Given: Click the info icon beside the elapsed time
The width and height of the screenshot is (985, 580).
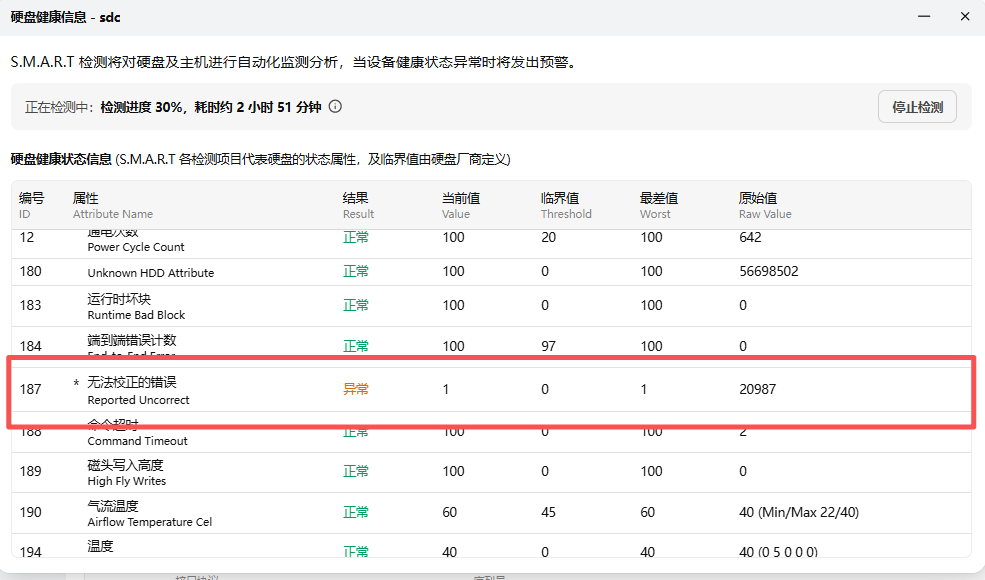Looking at the screenshot, I should coord(336,107).
